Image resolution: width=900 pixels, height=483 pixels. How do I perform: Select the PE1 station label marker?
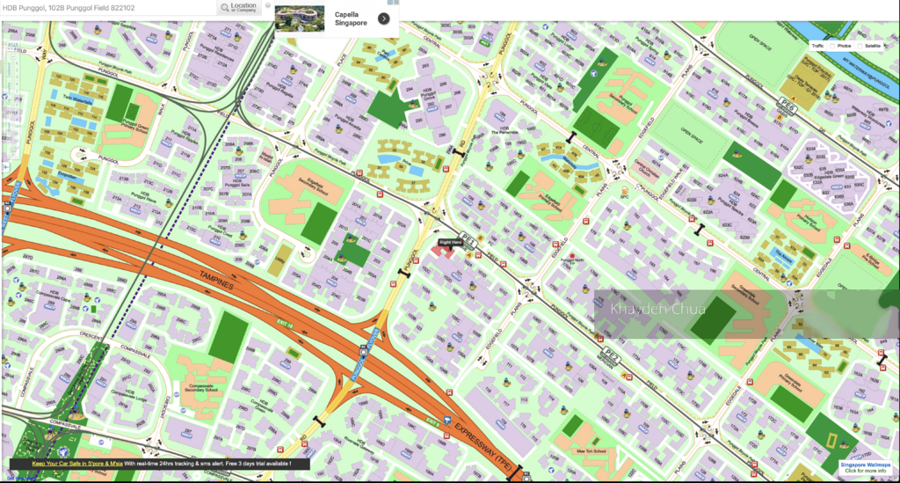click(467, 238)
